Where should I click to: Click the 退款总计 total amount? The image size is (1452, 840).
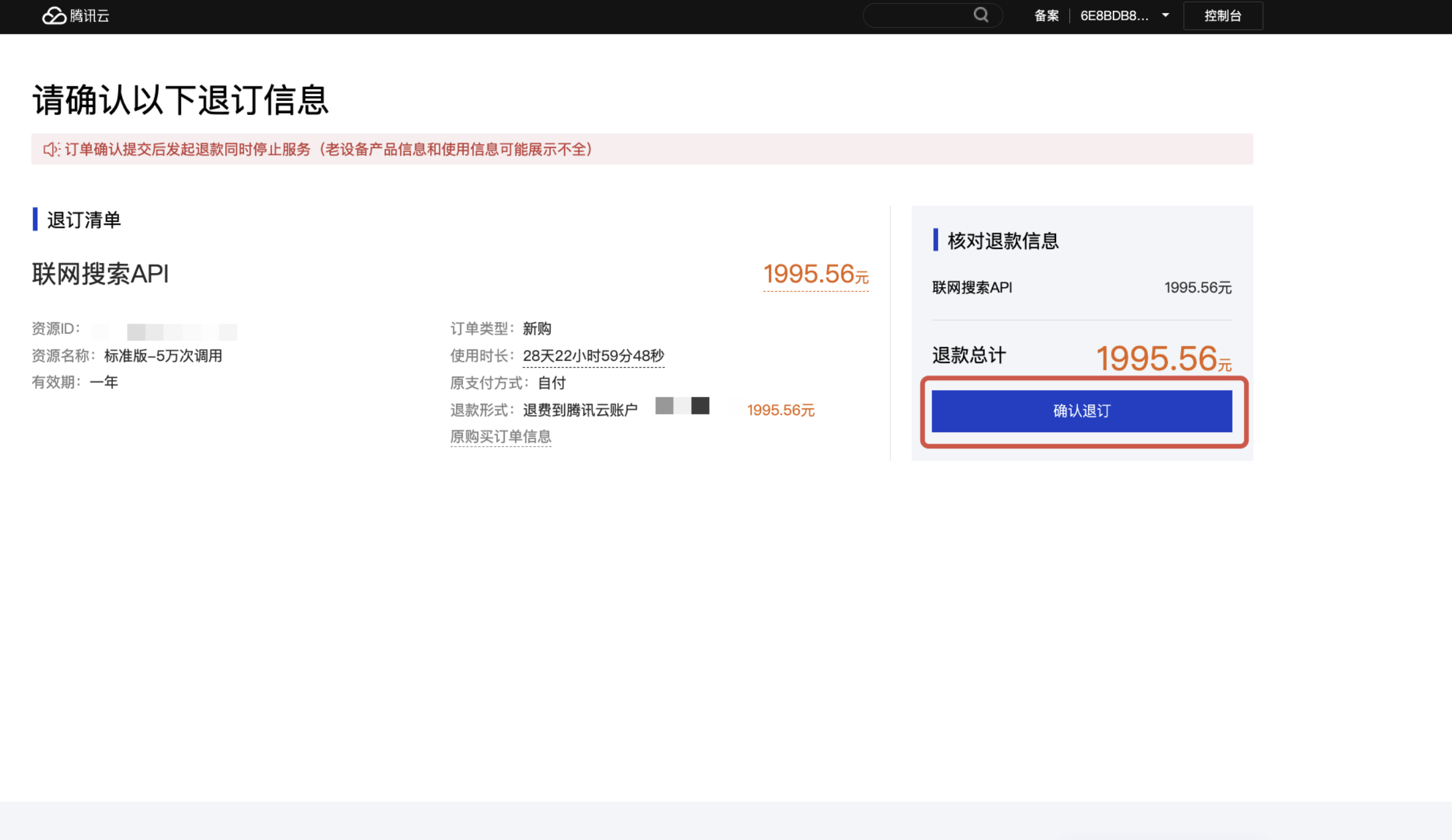(1163, 358)
